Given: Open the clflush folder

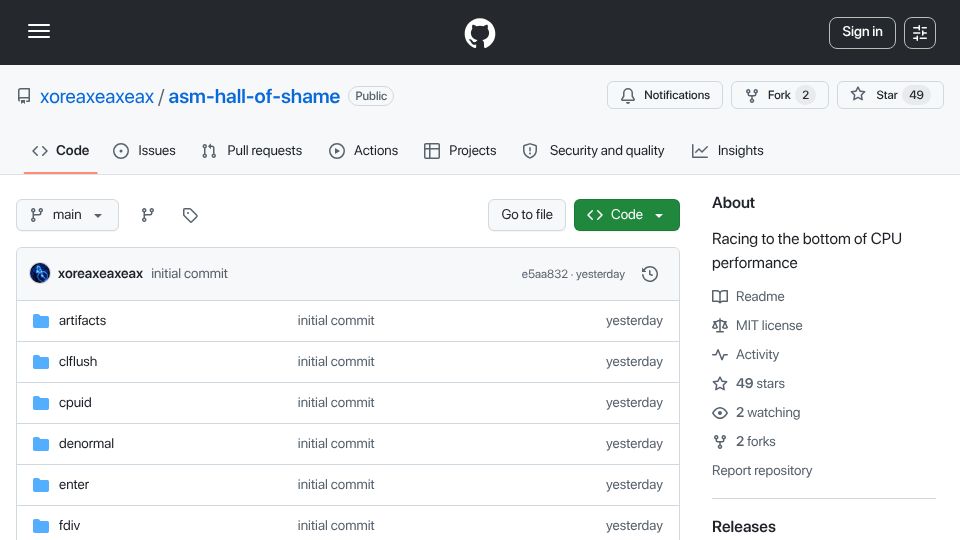Looking at the screenshot, I should click(78, 361).
